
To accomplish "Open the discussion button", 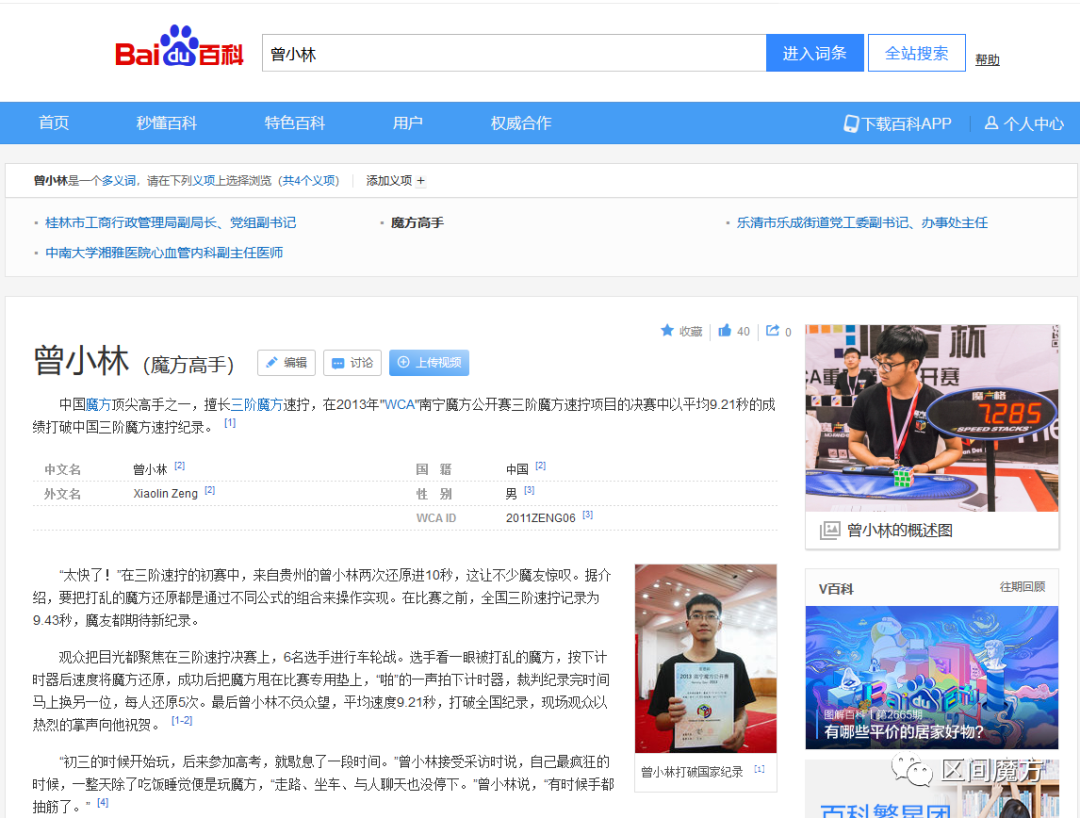I will point(352,363).
